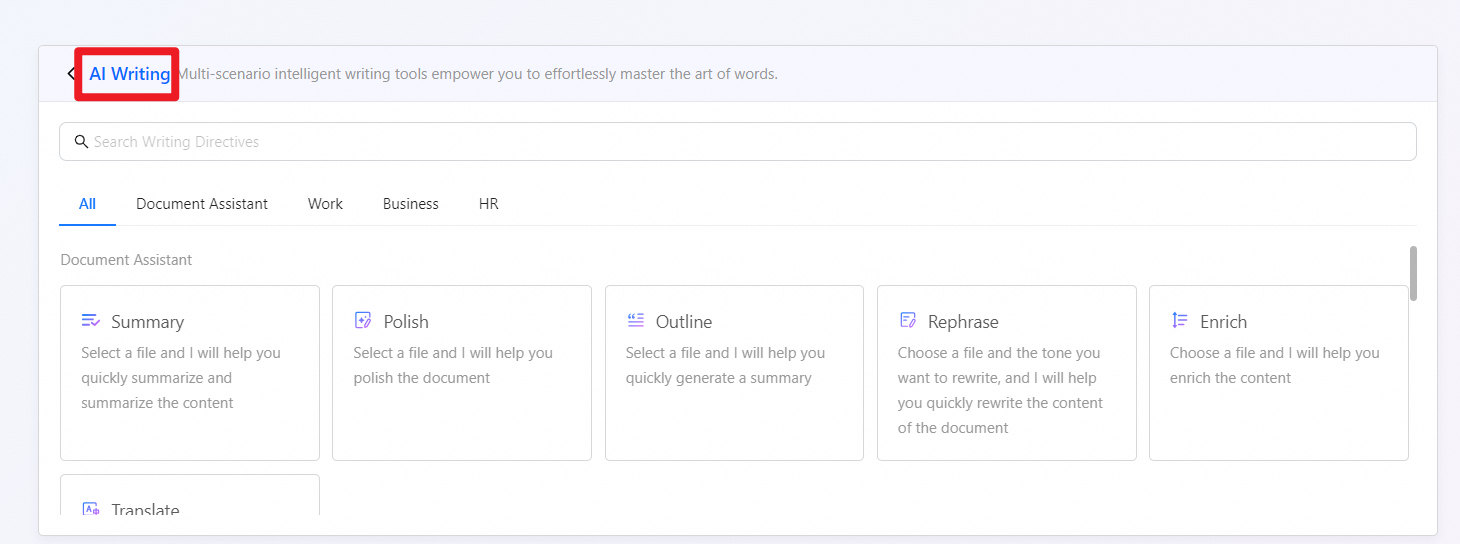Click the search magnifier icon

[x=81, y=142]
